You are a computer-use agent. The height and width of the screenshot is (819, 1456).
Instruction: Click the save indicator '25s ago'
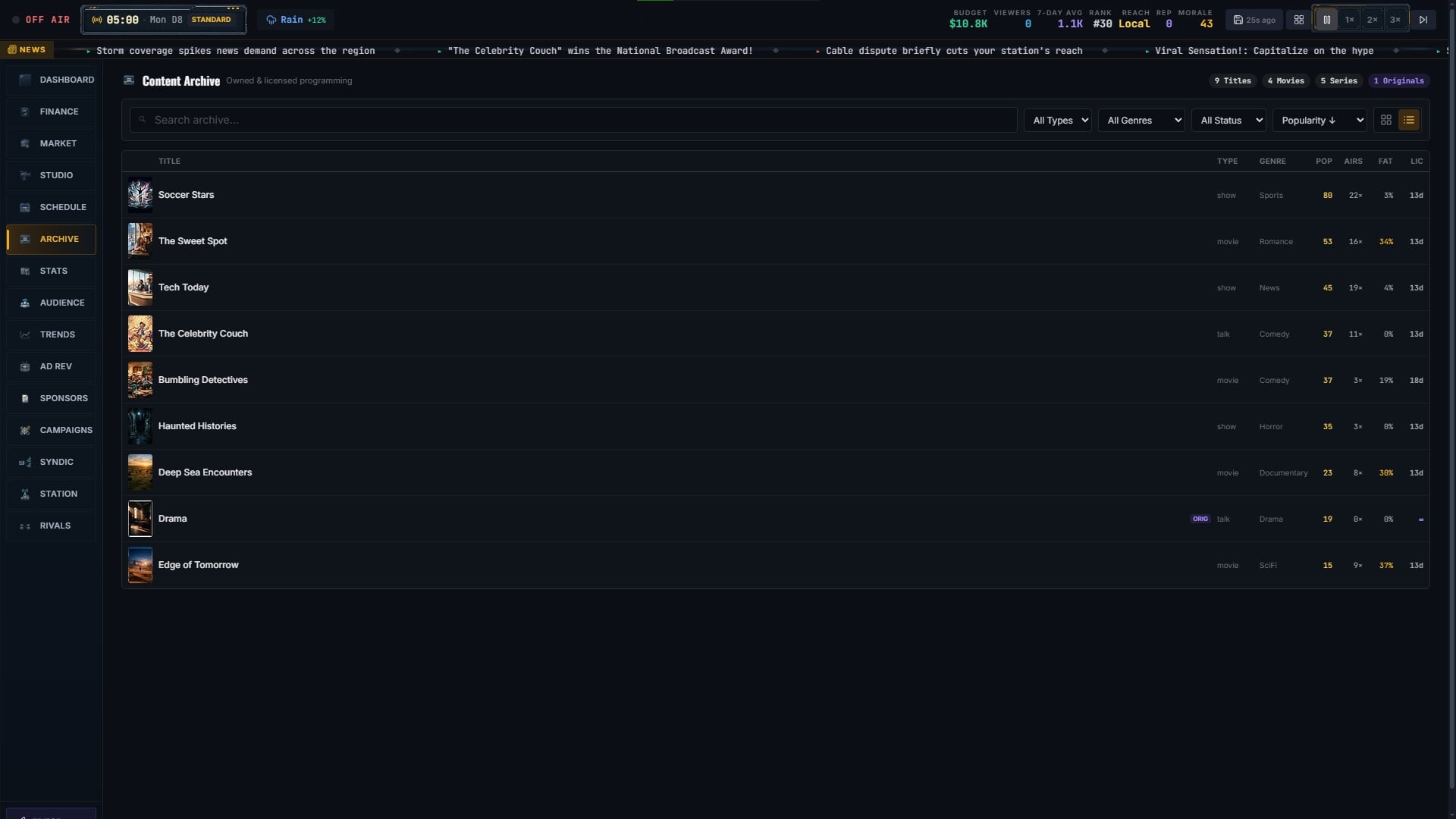click(1254, 20)
